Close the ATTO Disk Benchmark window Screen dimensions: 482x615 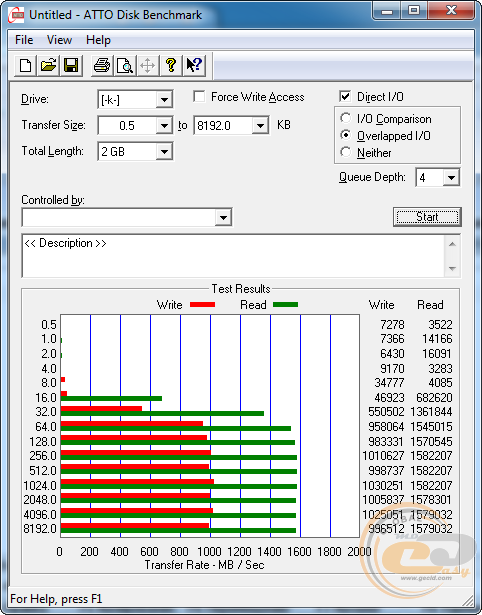452,11
